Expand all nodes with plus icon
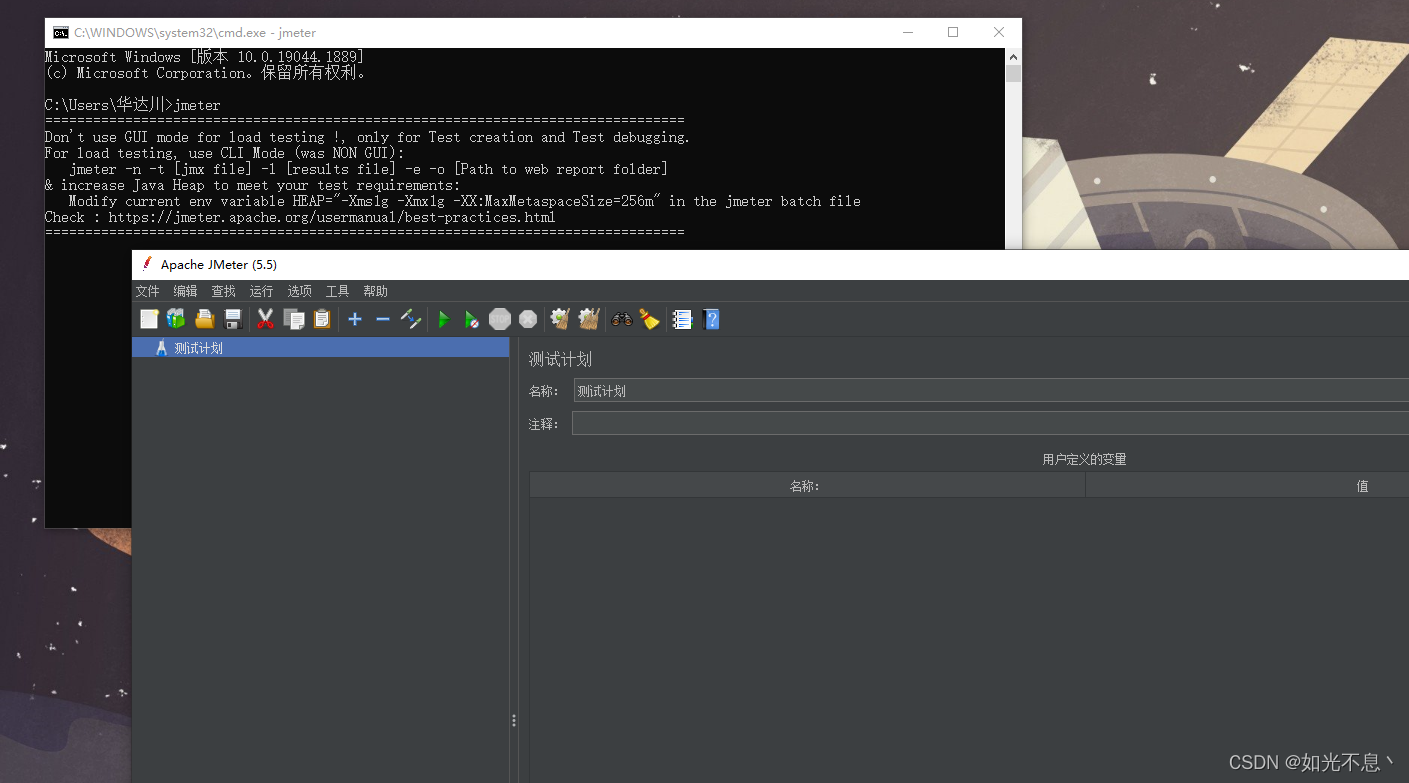 coord(355,319)
